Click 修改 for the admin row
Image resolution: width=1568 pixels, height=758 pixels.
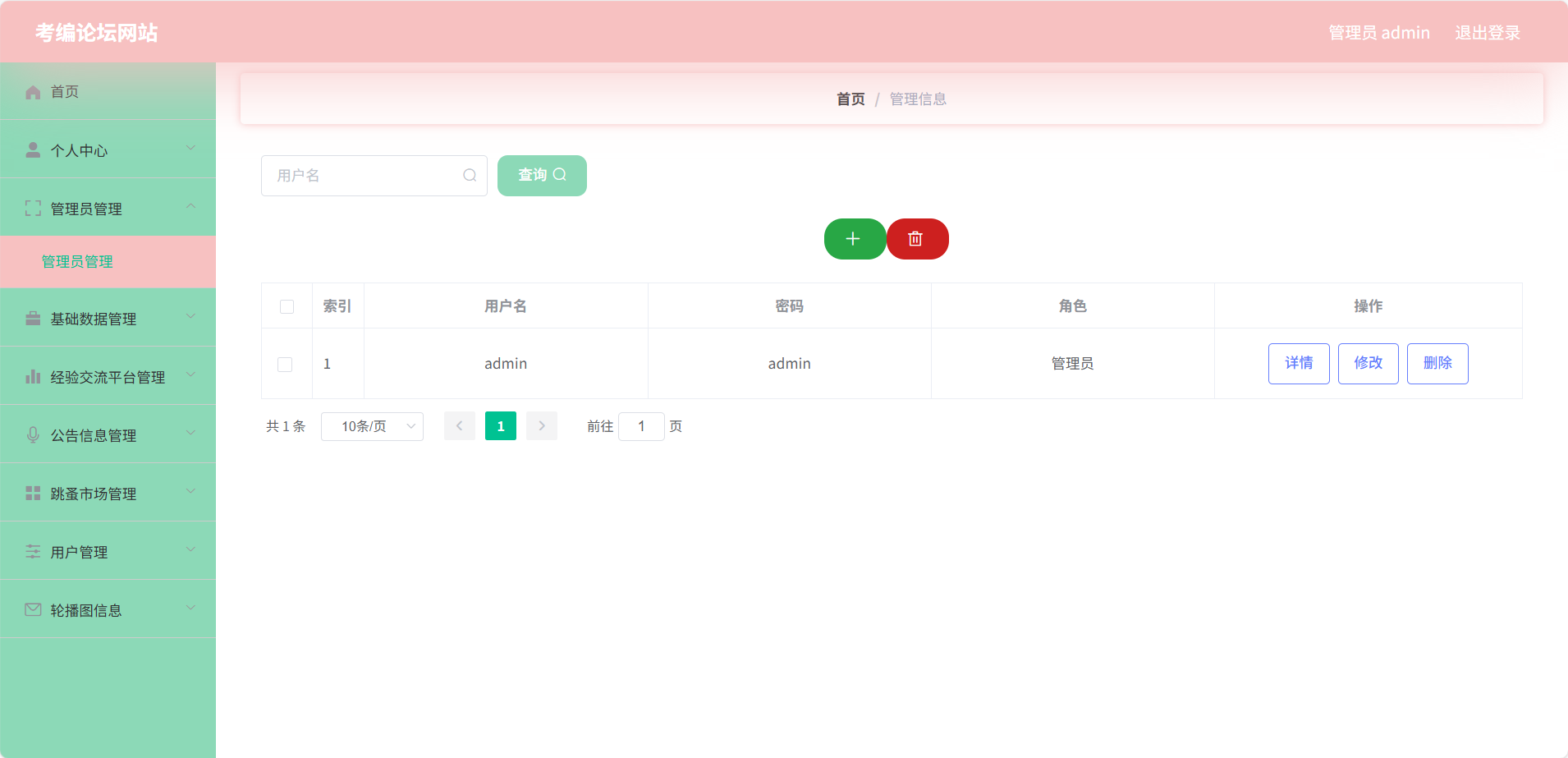coord(1369,364)
